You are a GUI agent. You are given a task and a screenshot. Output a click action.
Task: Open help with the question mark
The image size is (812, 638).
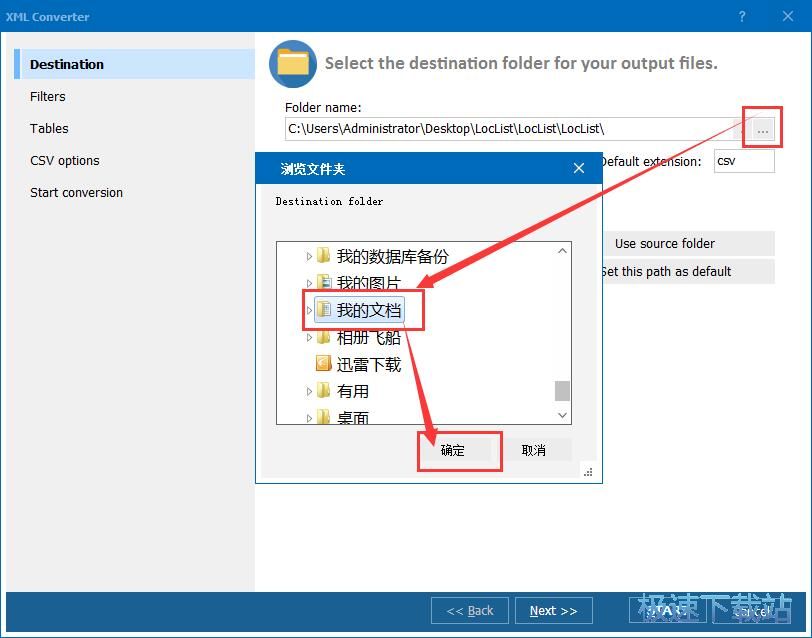742,17
